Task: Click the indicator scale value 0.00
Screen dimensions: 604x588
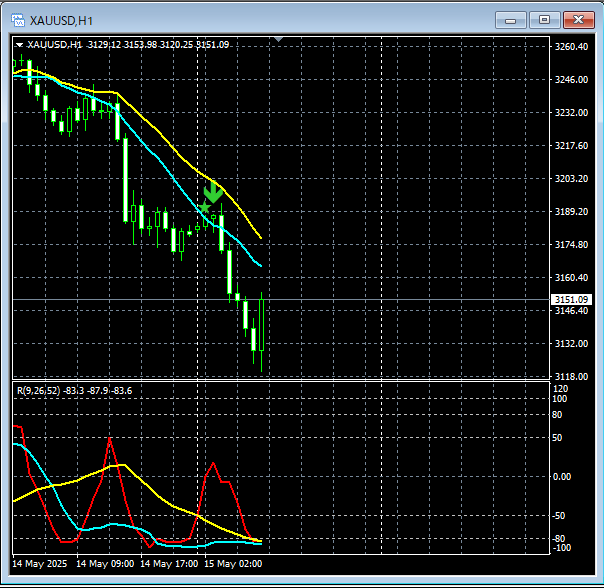Action: [x=562, y=477]
